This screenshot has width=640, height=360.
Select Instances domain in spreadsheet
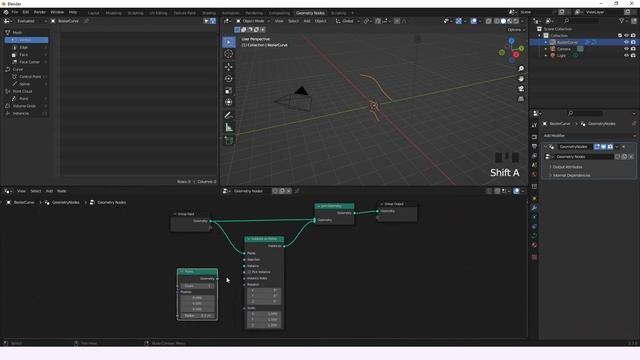[26, 113]
